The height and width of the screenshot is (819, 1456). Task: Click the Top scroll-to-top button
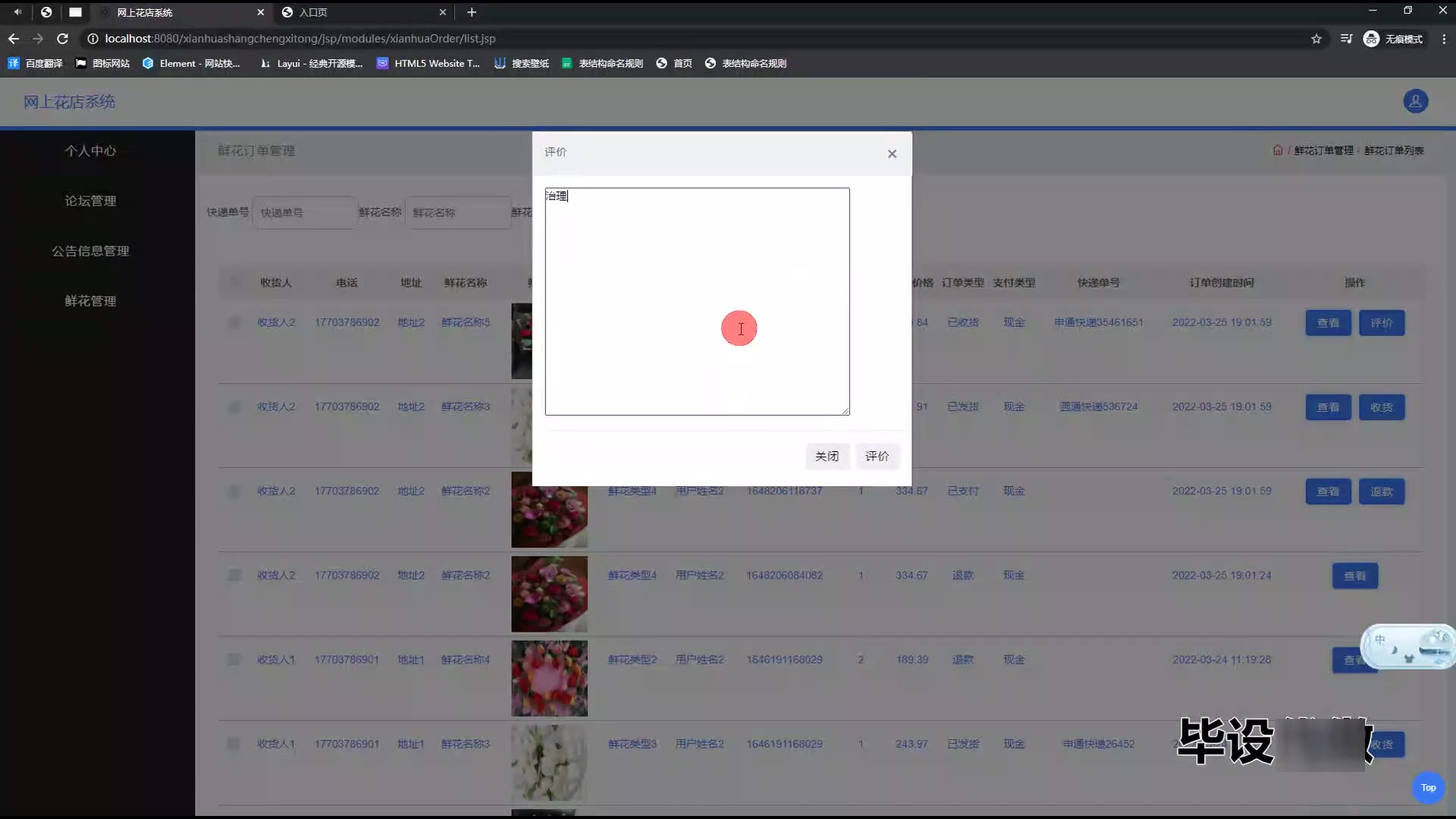click(1428, 788)
